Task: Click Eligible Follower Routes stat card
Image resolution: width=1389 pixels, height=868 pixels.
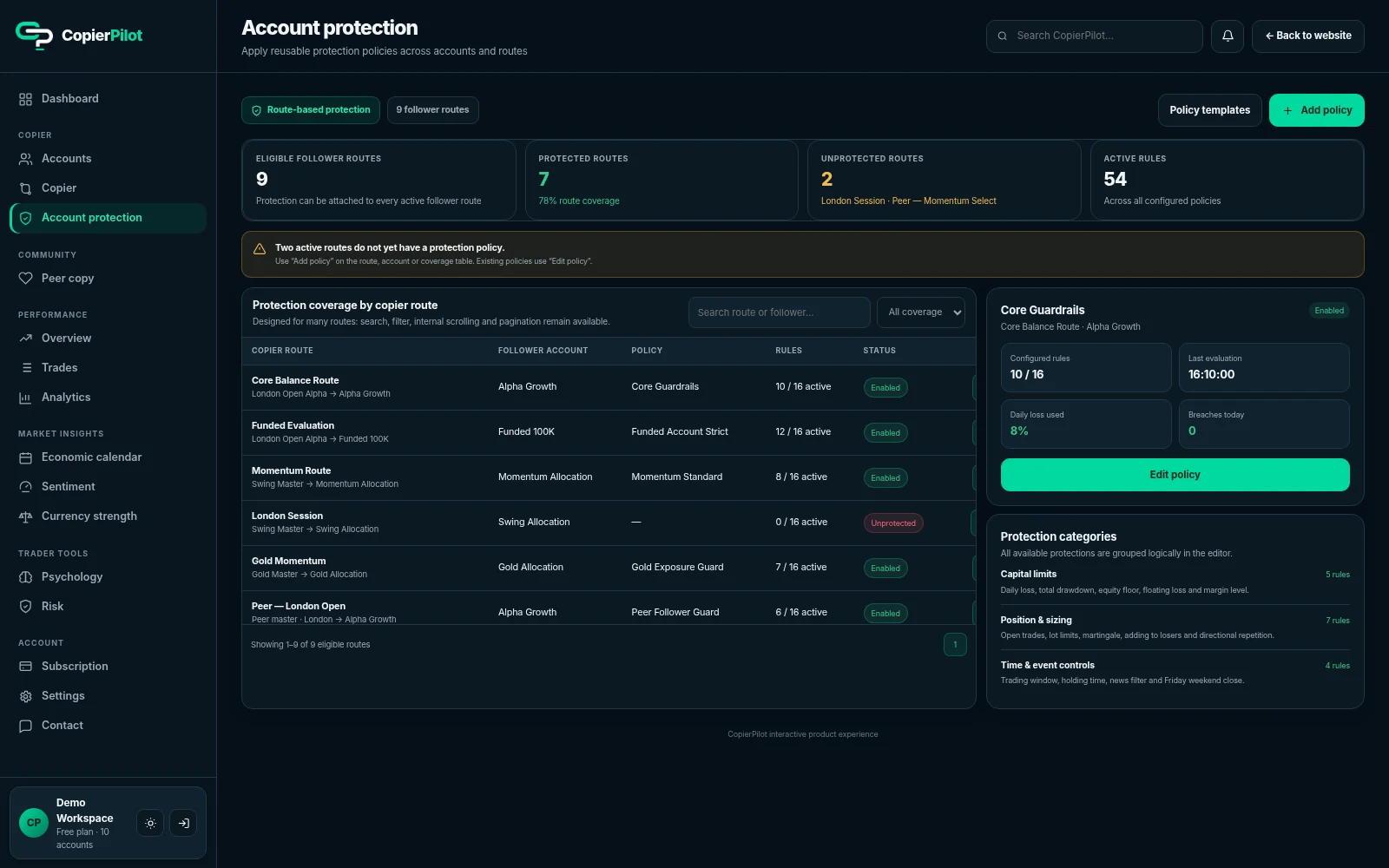Action: (x=379, y=180)
